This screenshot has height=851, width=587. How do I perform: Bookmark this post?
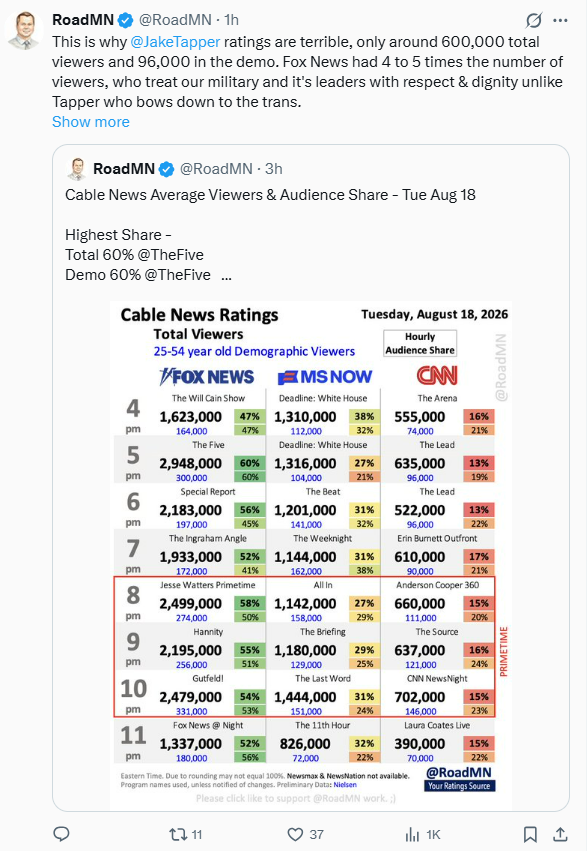pyautogui.click(x=530, y=834)
